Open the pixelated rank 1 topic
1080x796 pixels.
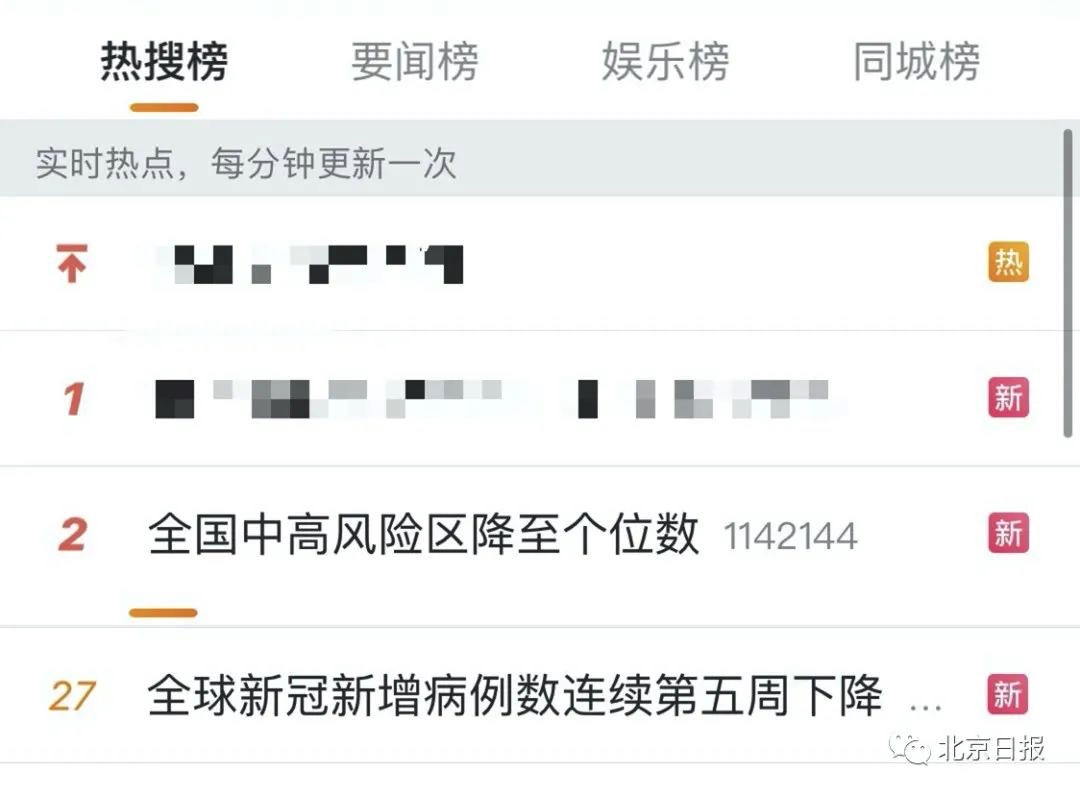point(492,399)
